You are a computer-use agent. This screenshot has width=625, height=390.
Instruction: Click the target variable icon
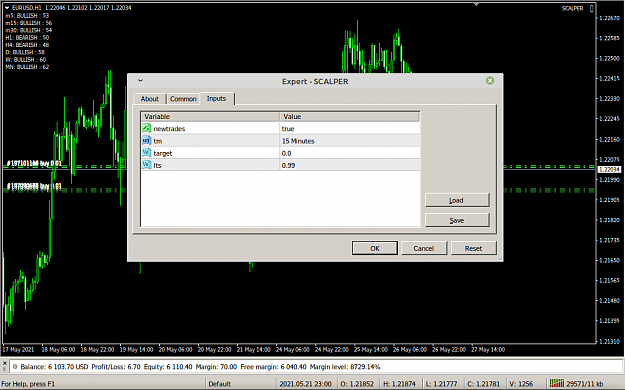[147, 153]
